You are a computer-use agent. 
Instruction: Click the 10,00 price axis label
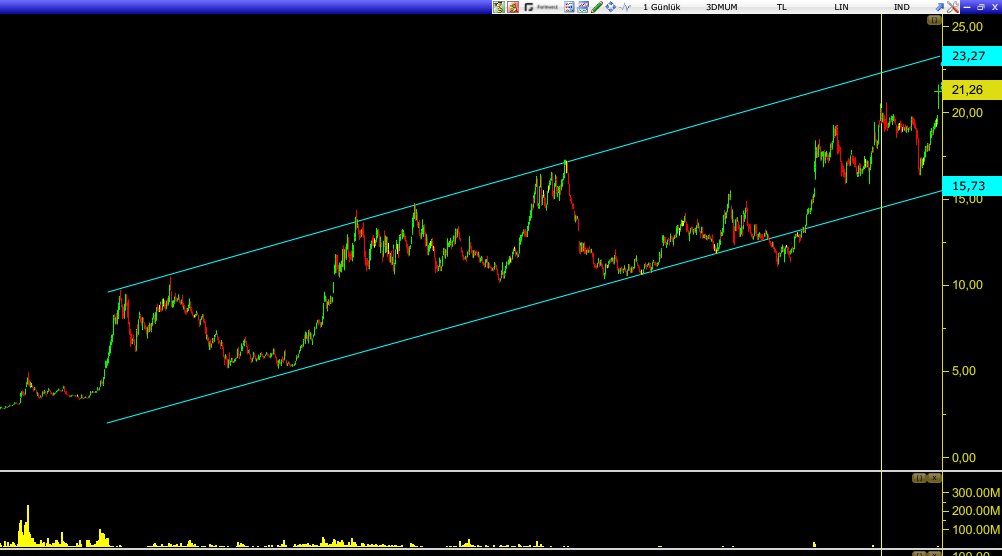click(x=967, y=285)
